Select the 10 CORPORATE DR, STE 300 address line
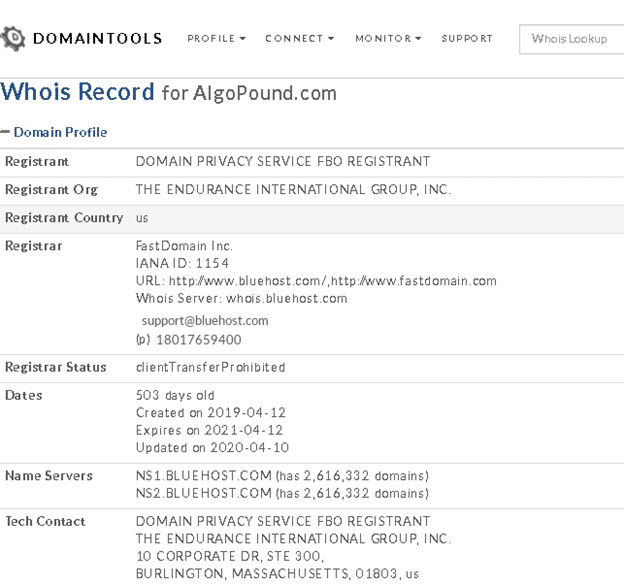This screenshot has height=585, width=624. point(230,556)
